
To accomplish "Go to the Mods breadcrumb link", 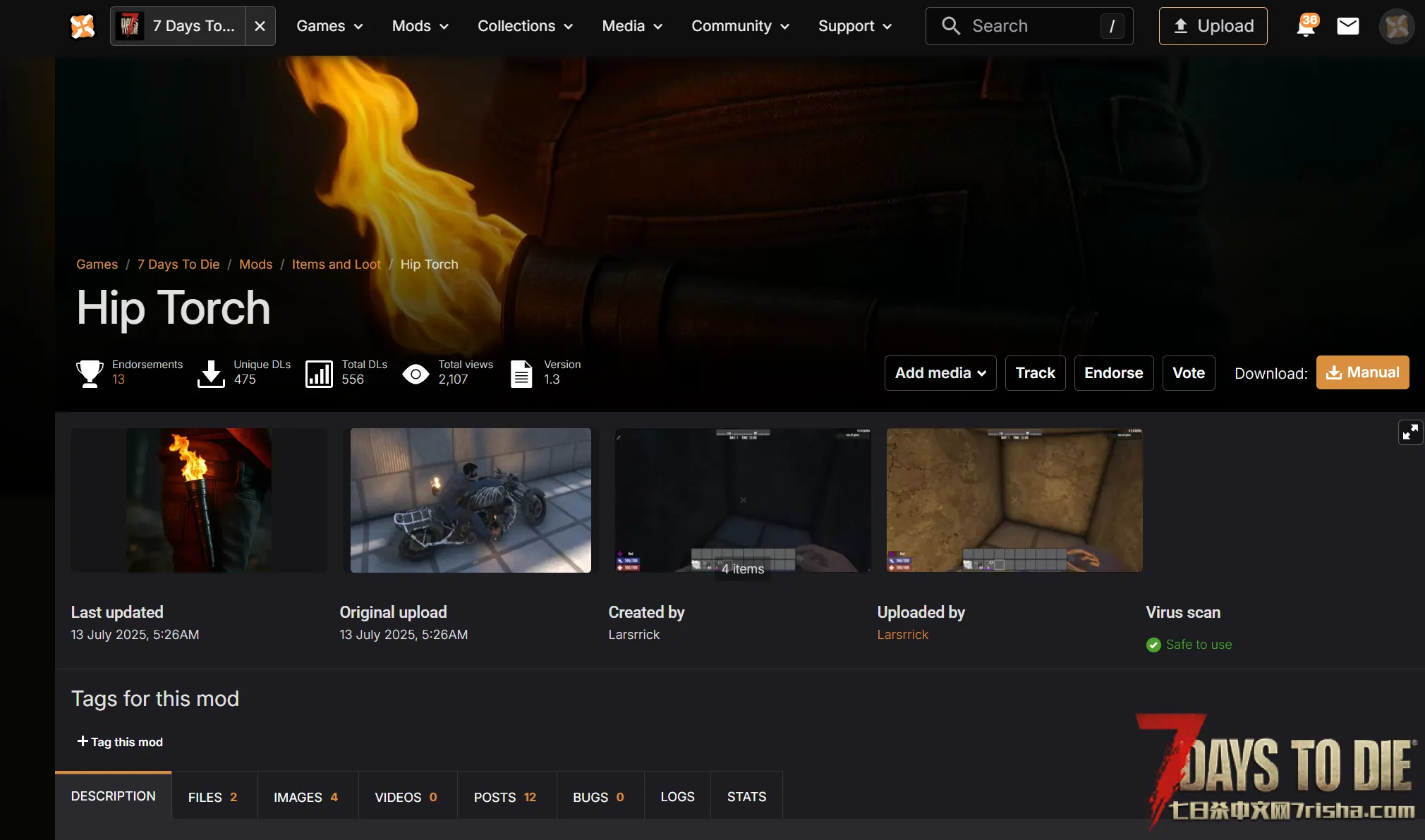I will (x=255, y=264).
